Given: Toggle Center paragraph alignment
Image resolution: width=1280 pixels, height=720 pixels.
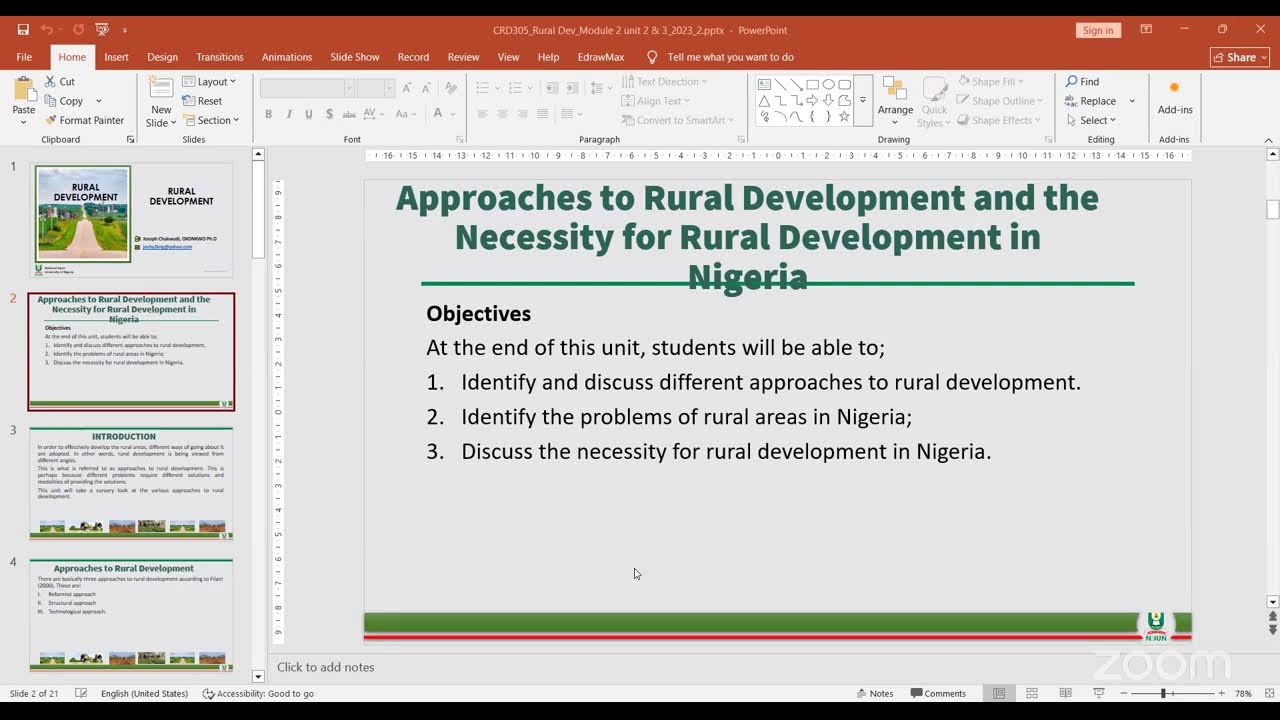Looking at the screenshot, I should coord(502,114).
